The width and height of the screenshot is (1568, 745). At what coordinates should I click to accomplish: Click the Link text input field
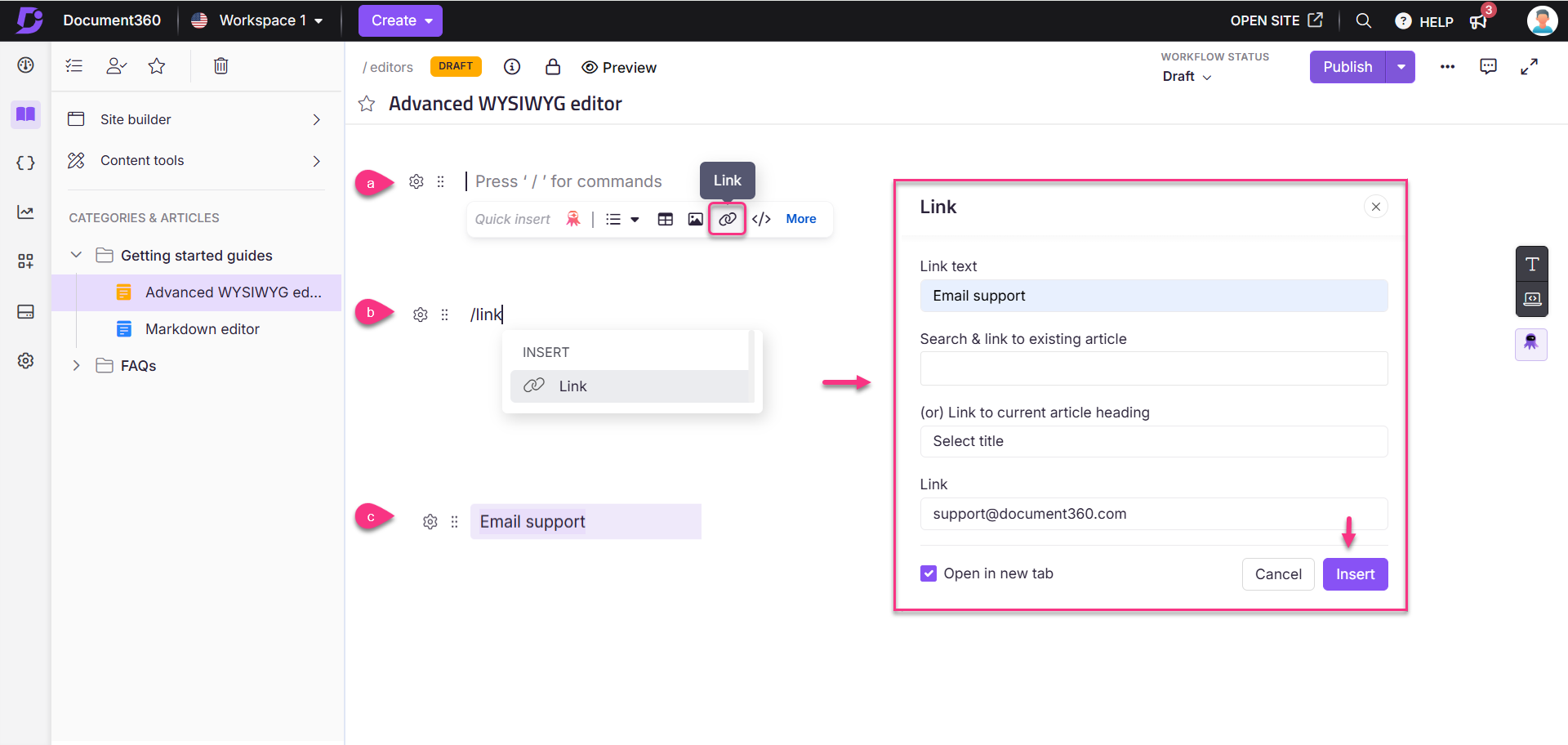click(x=1154, y=296)
